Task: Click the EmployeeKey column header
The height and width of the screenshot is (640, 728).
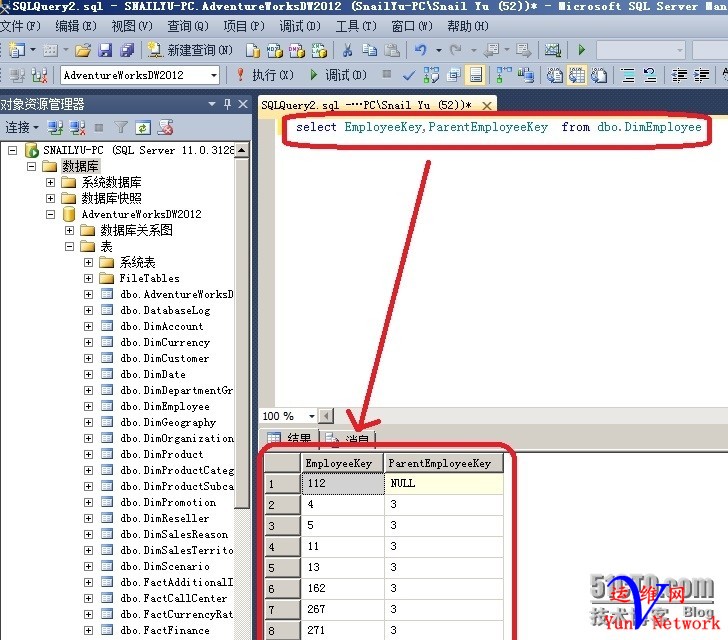Action: [342, 463]
